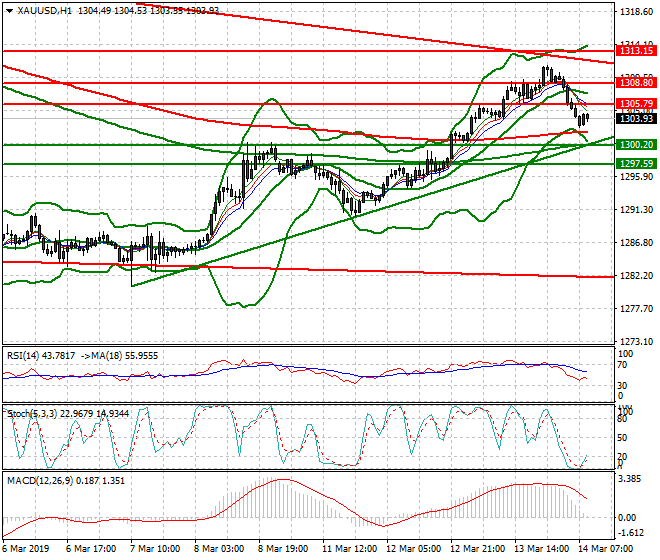Click the 1282.20 price scale value
Viewport: 660px width, 560px height.
click(637, 275)
